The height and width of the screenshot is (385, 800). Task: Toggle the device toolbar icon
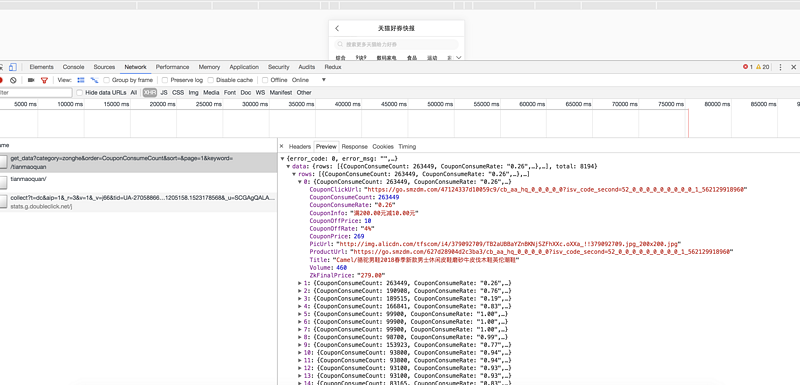click(13, 67)
